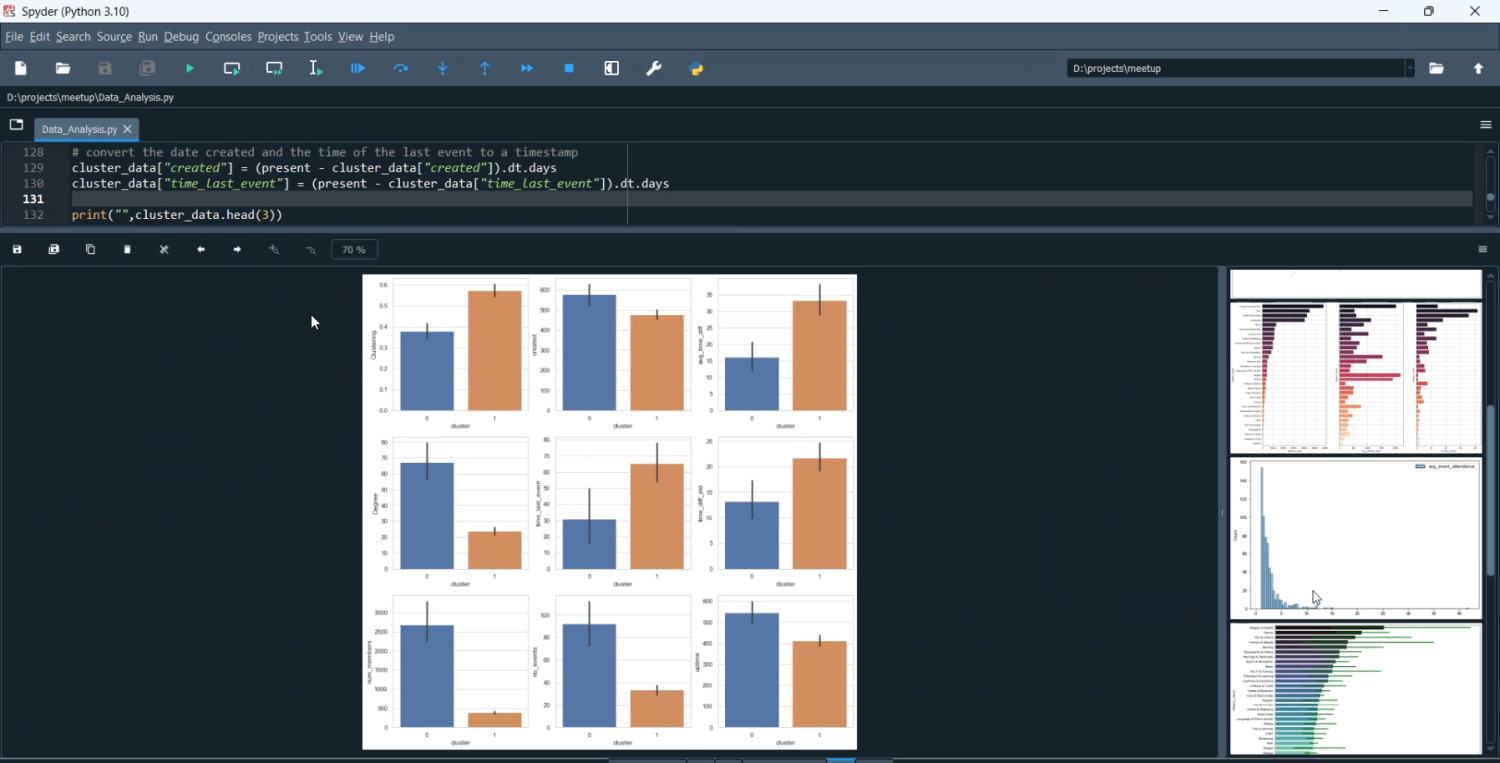This screenshot has width=1500, height=763.
Task: Open Preferences with the wrench icon
Action: click(654, 69)
